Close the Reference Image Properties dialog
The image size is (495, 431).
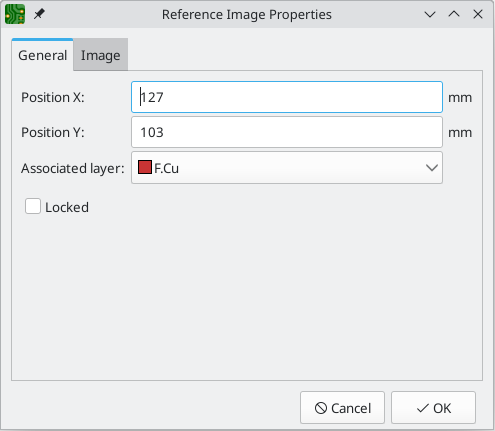tap(478, 14)
